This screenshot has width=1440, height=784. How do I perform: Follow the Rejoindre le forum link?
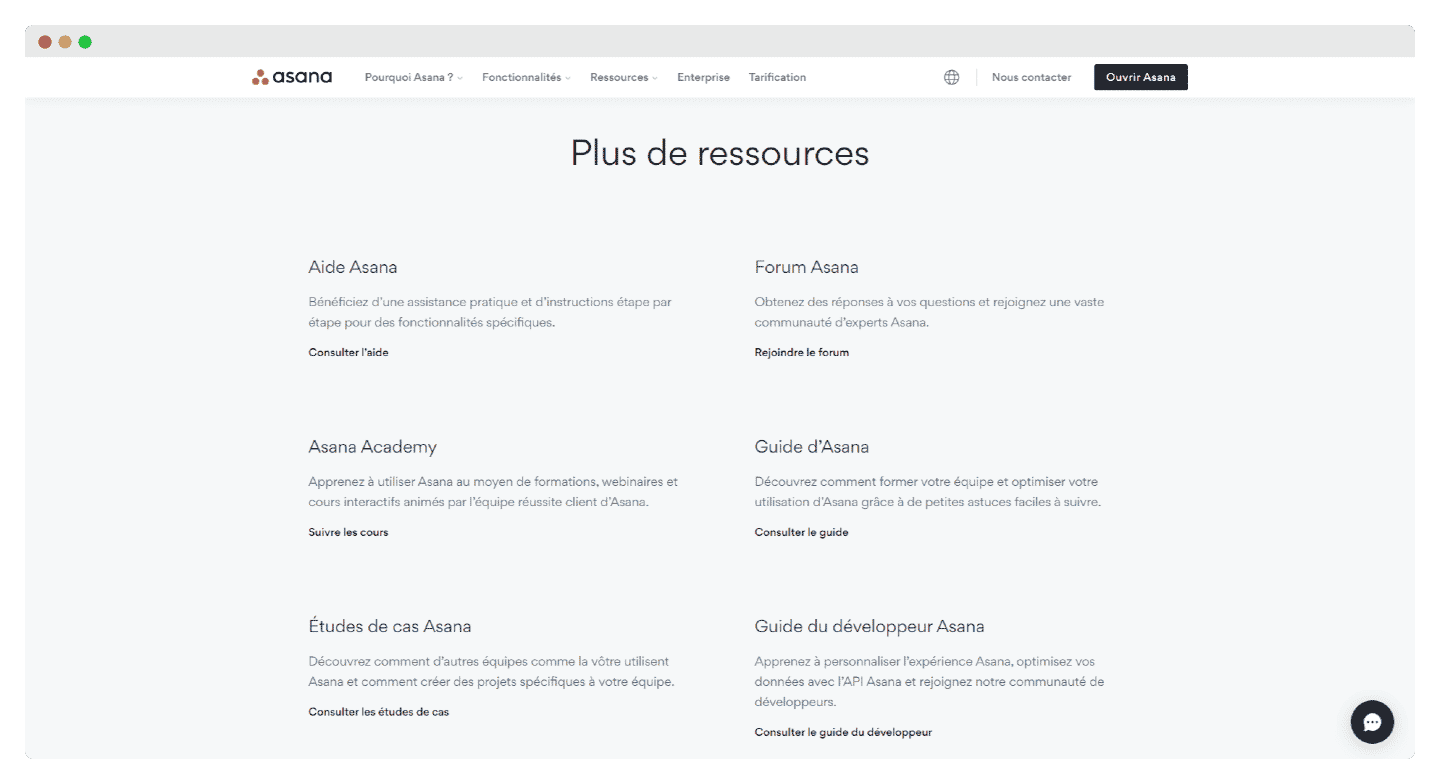802,352
